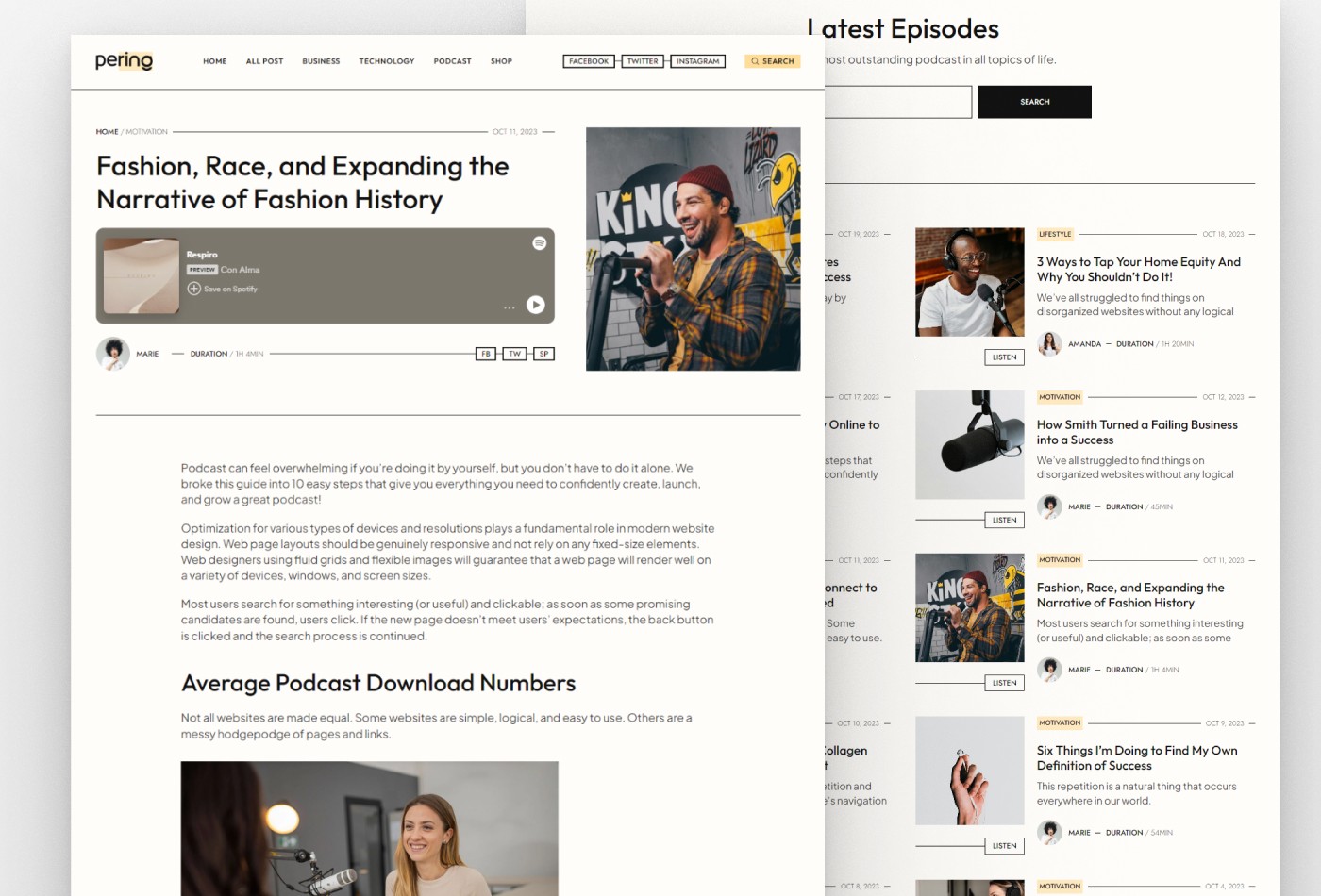
Task: Open 'Fashion, Race, and Expanding' episode in list
Action: coord(1130,595)
